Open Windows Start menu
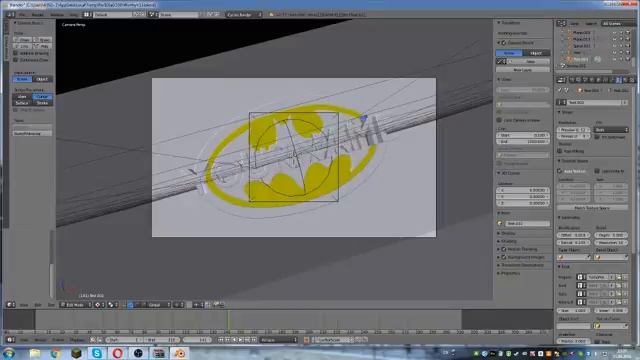The width and height of the screenshot is (640, 360). click(9, 353)
